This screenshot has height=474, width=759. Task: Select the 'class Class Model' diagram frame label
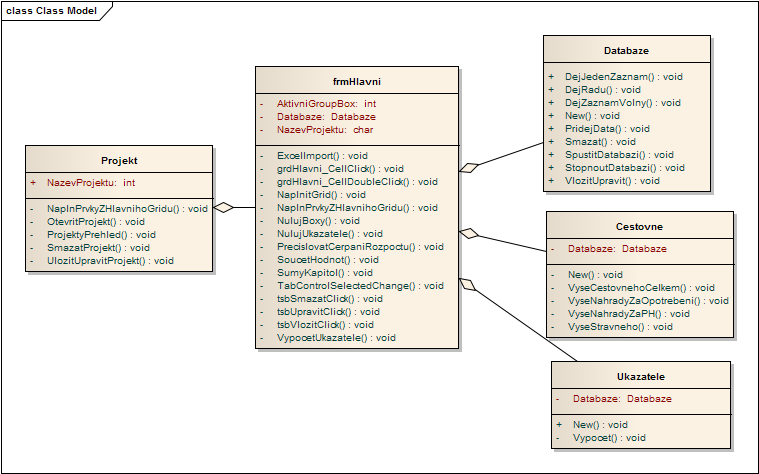coord(51,11)
